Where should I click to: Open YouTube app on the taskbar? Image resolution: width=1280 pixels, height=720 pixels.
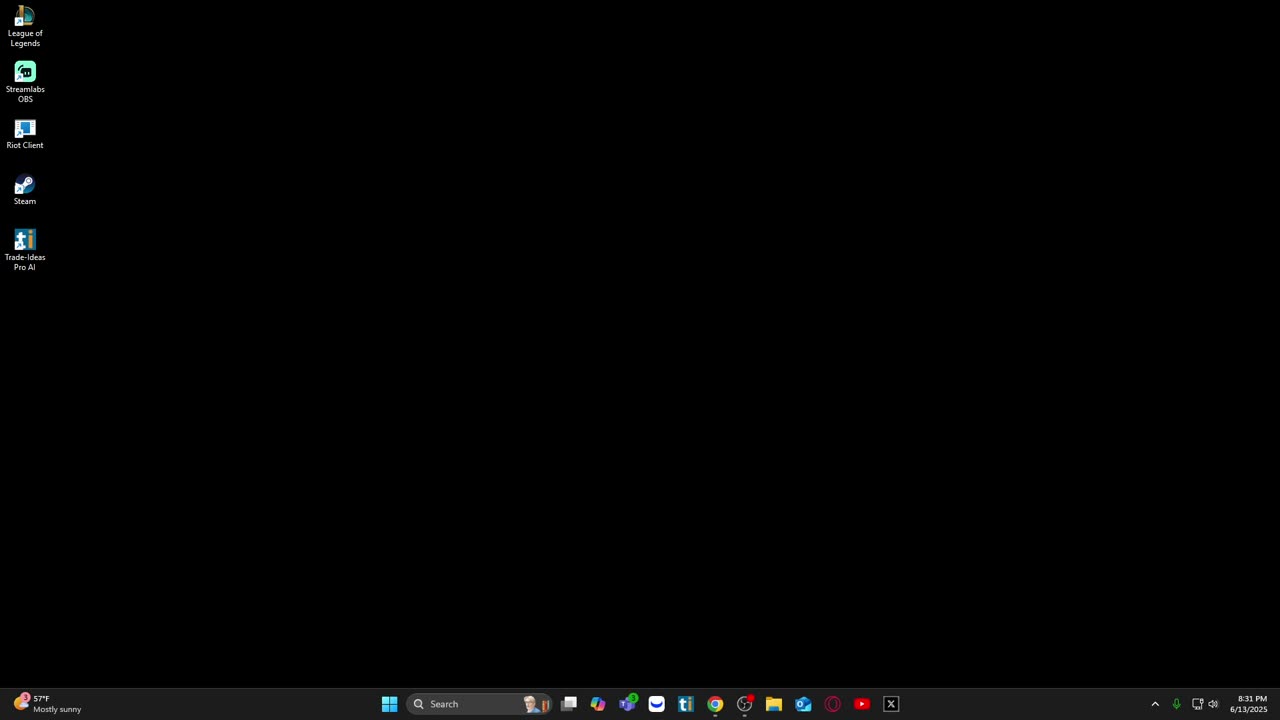click(862, 704)
